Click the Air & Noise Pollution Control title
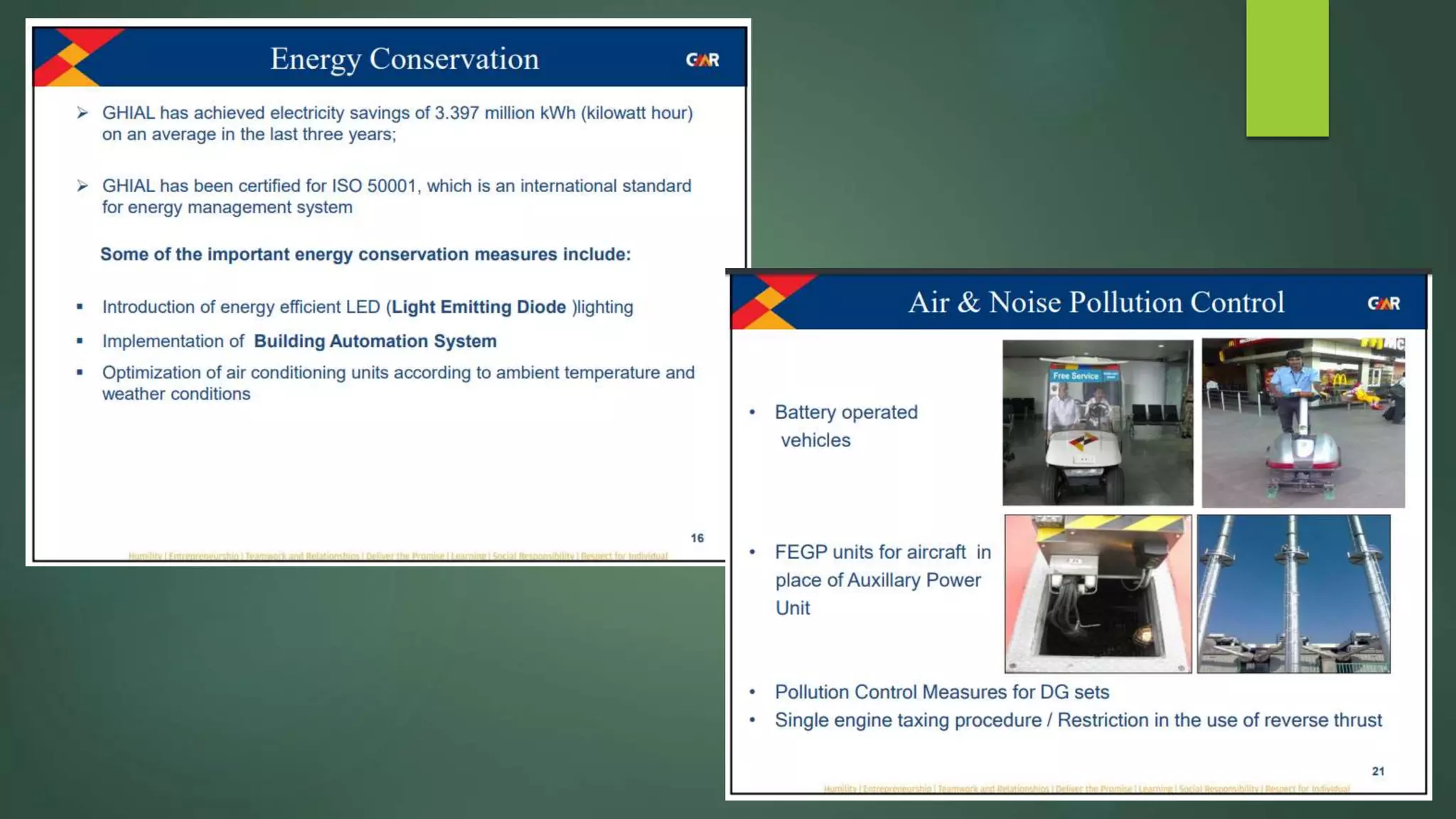The width and height of the screenshot is (1456, 819). point(1096,303)
